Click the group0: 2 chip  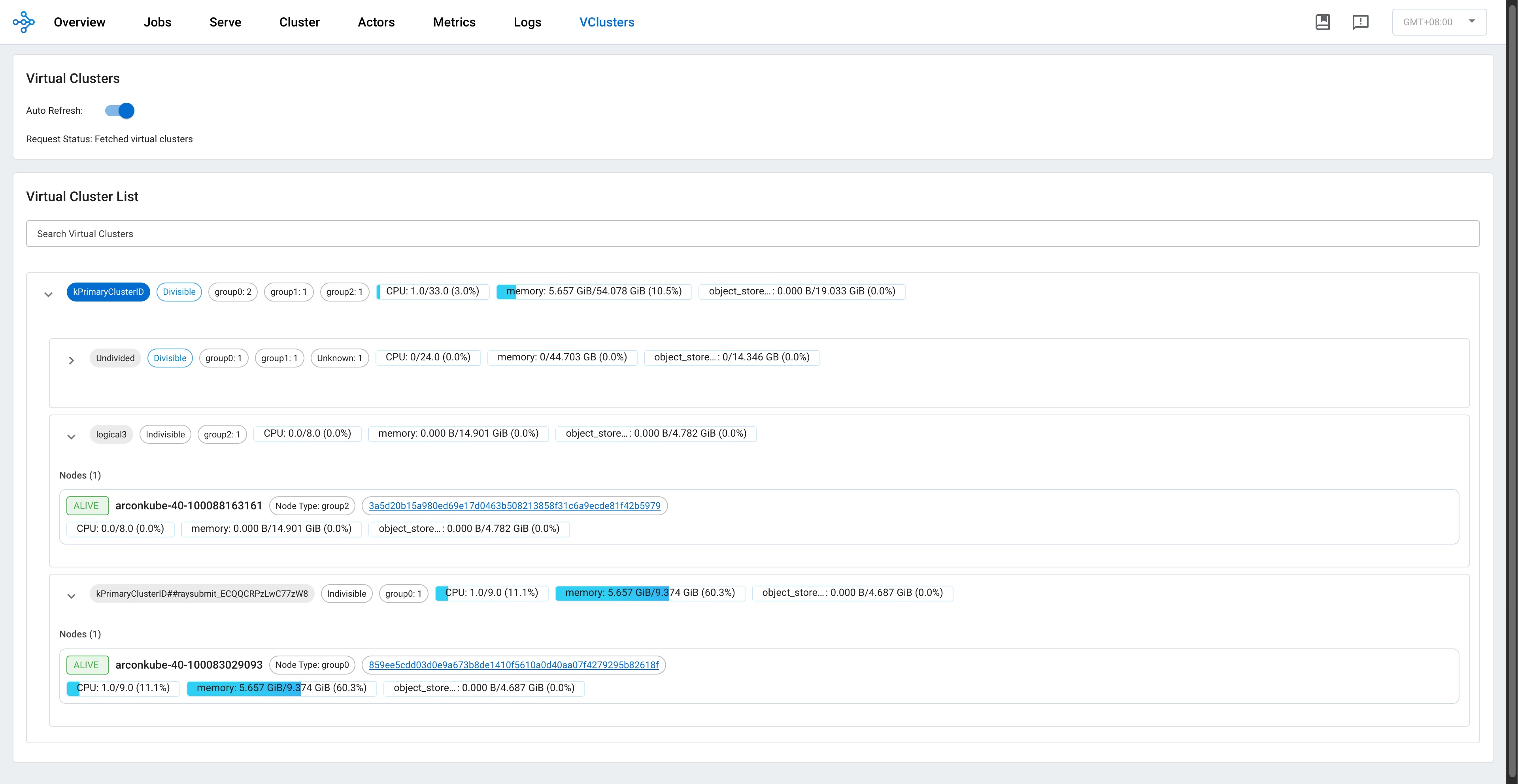(233, 292)
